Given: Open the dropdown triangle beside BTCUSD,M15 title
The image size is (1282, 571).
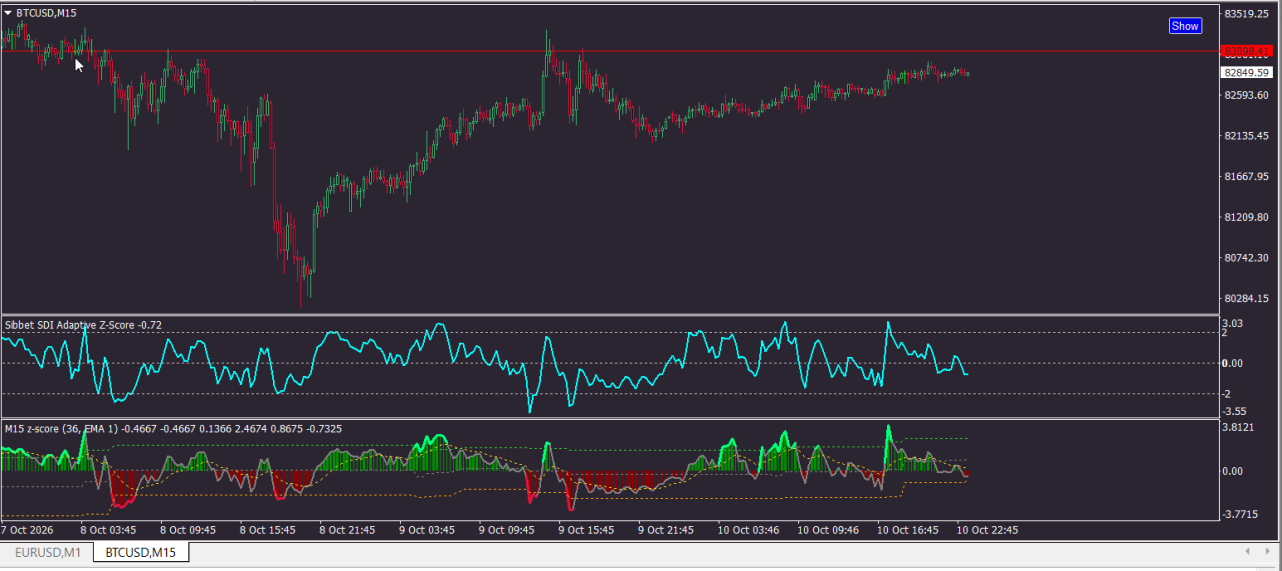Looking at the screenshot, I should [x=9, y=13].
